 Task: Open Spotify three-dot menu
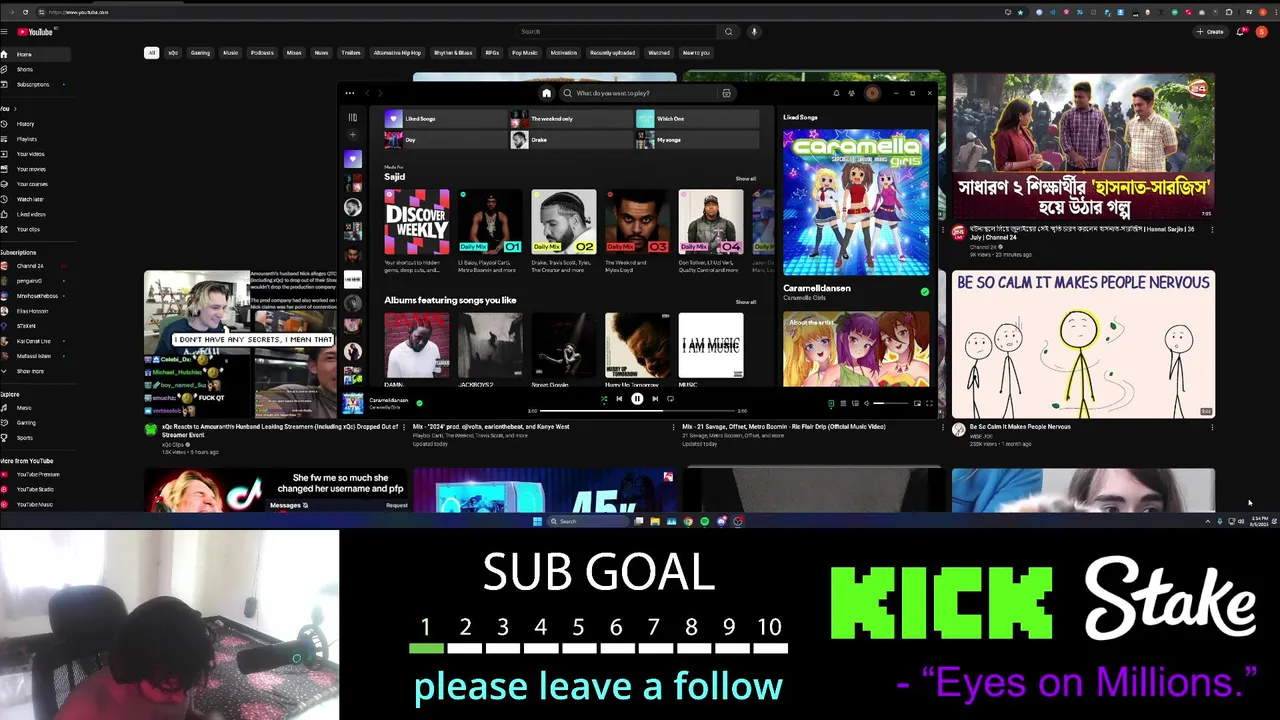point(349,93)
